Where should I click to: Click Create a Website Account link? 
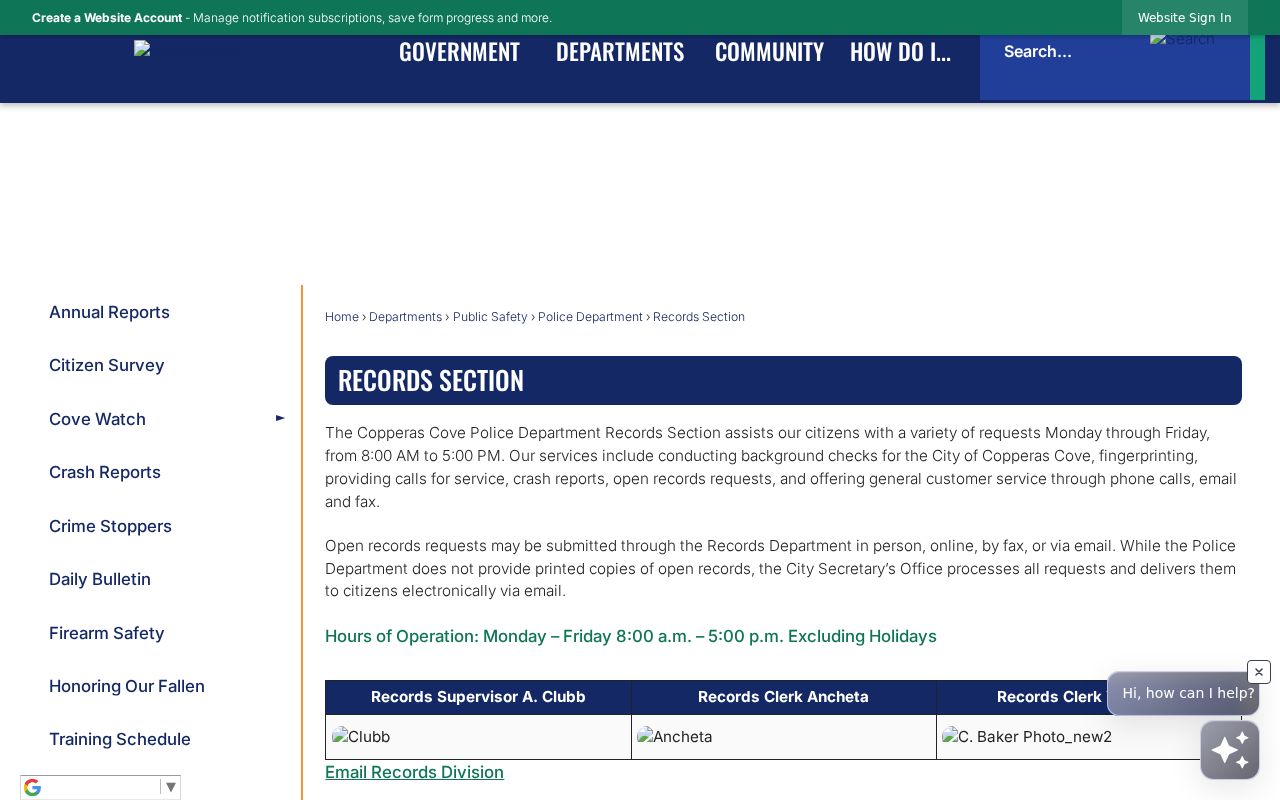107,18
